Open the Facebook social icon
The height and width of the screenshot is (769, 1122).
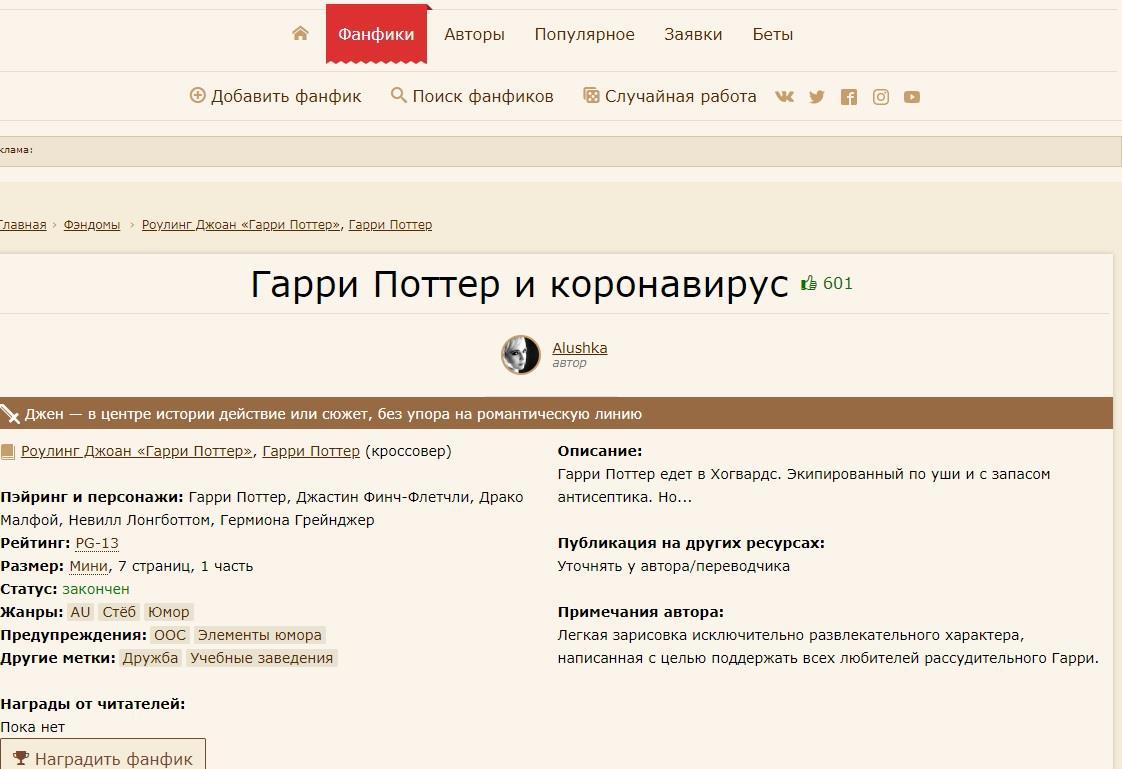click(849, 97)
